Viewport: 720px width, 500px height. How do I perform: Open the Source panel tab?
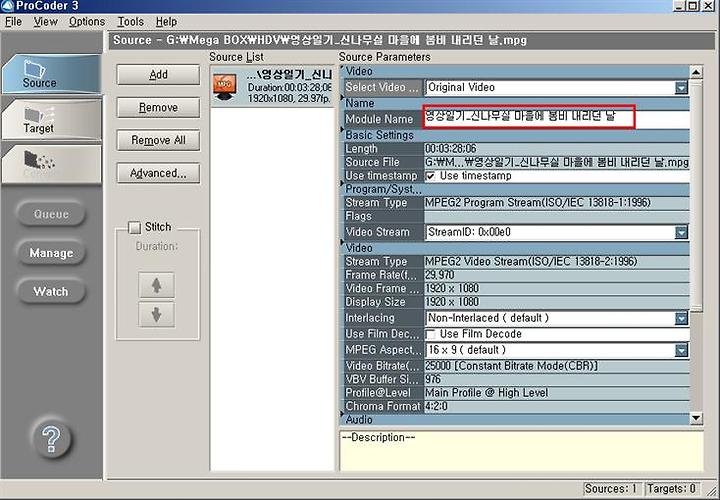click(x=51, y=74)
